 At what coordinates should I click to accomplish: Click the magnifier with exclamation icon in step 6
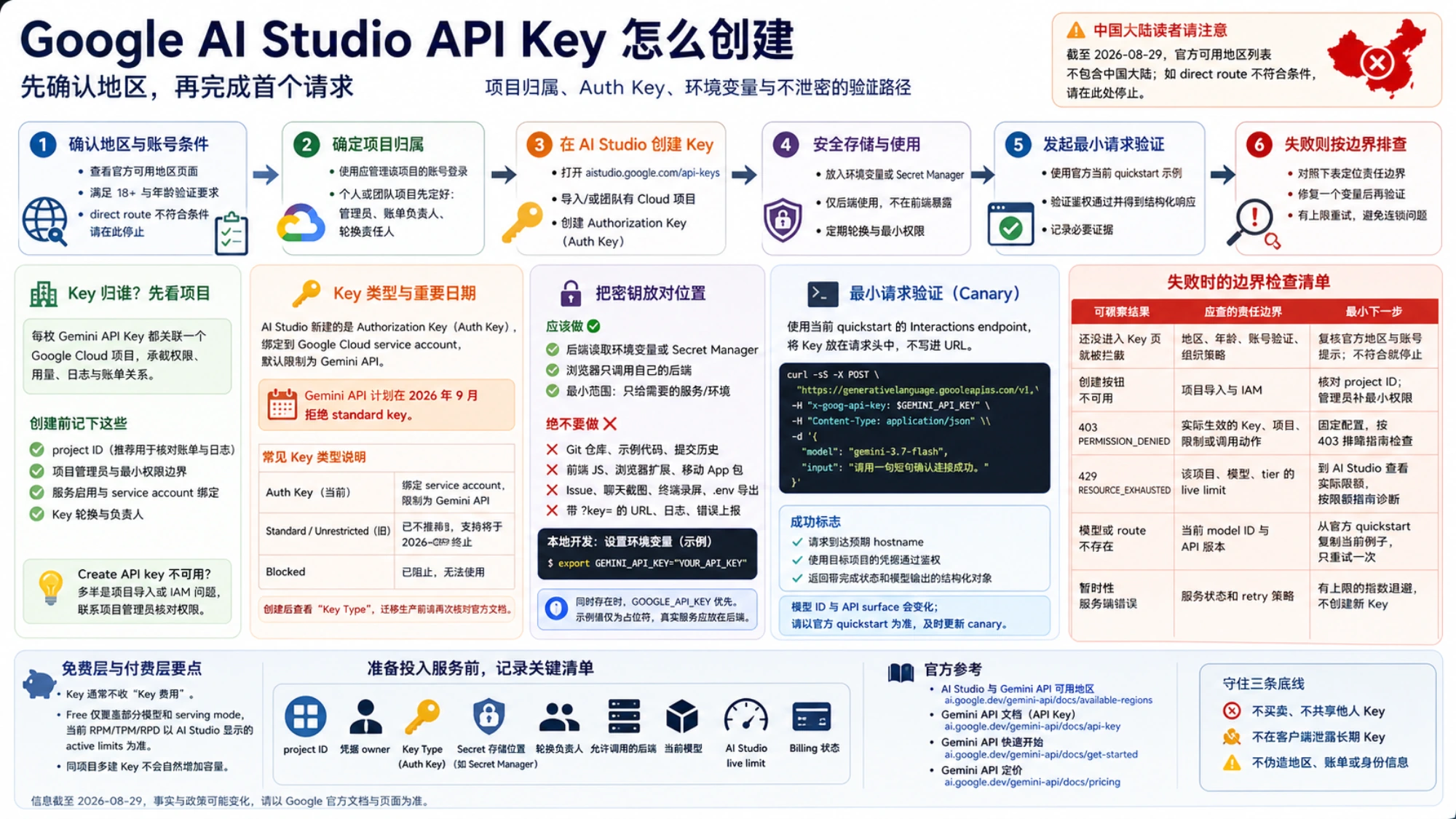tap(1254, 223)
